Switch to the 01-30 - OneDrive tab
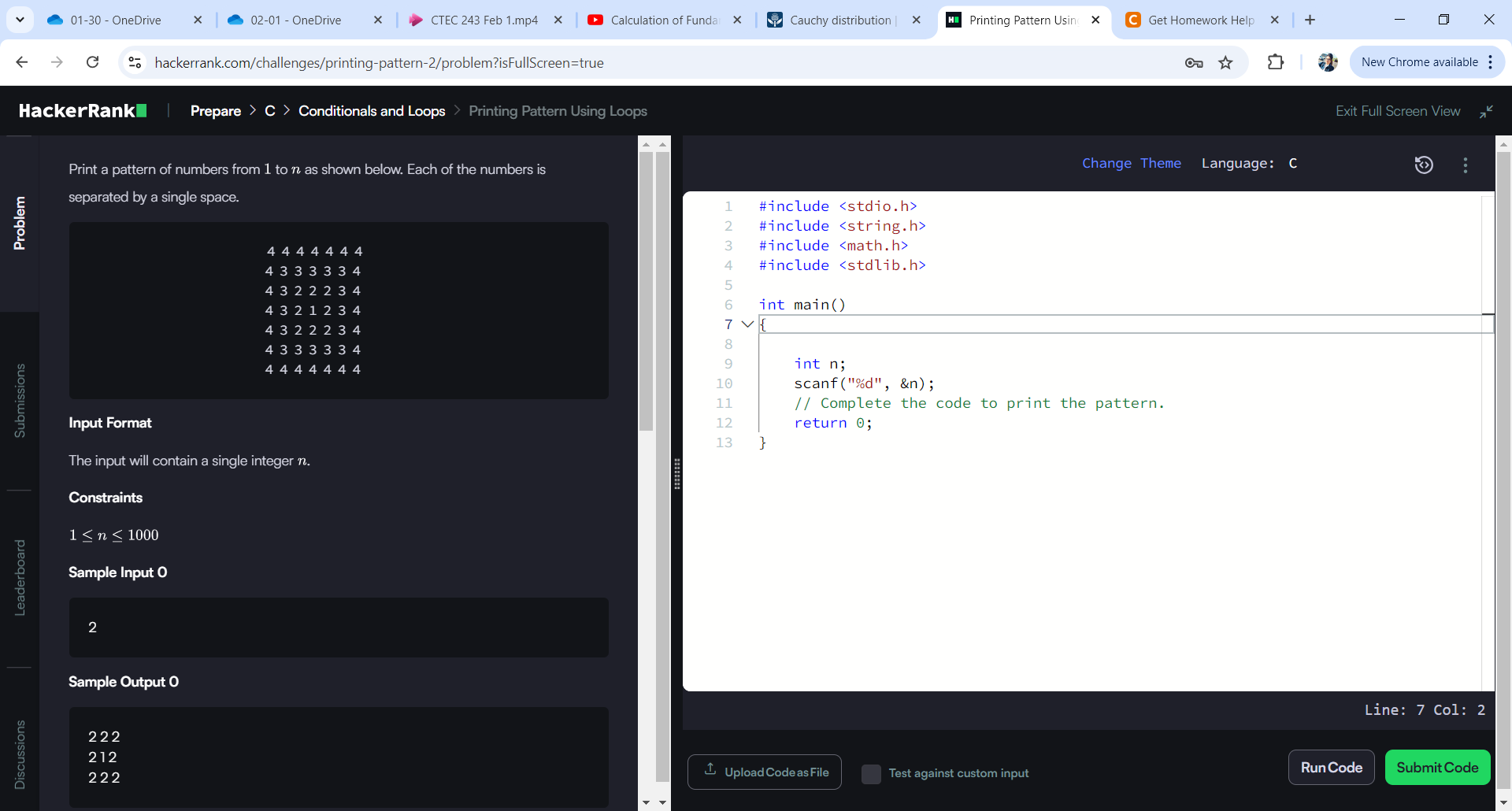 click(115, 20)
